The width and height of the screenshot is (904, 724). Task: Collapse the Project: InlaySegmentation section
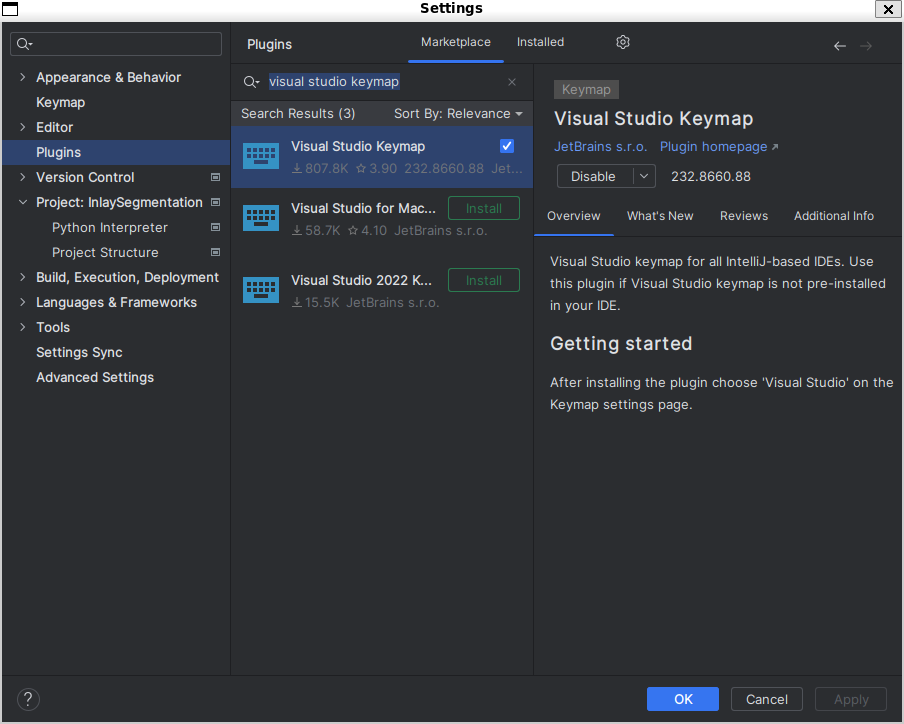point(22,202)
